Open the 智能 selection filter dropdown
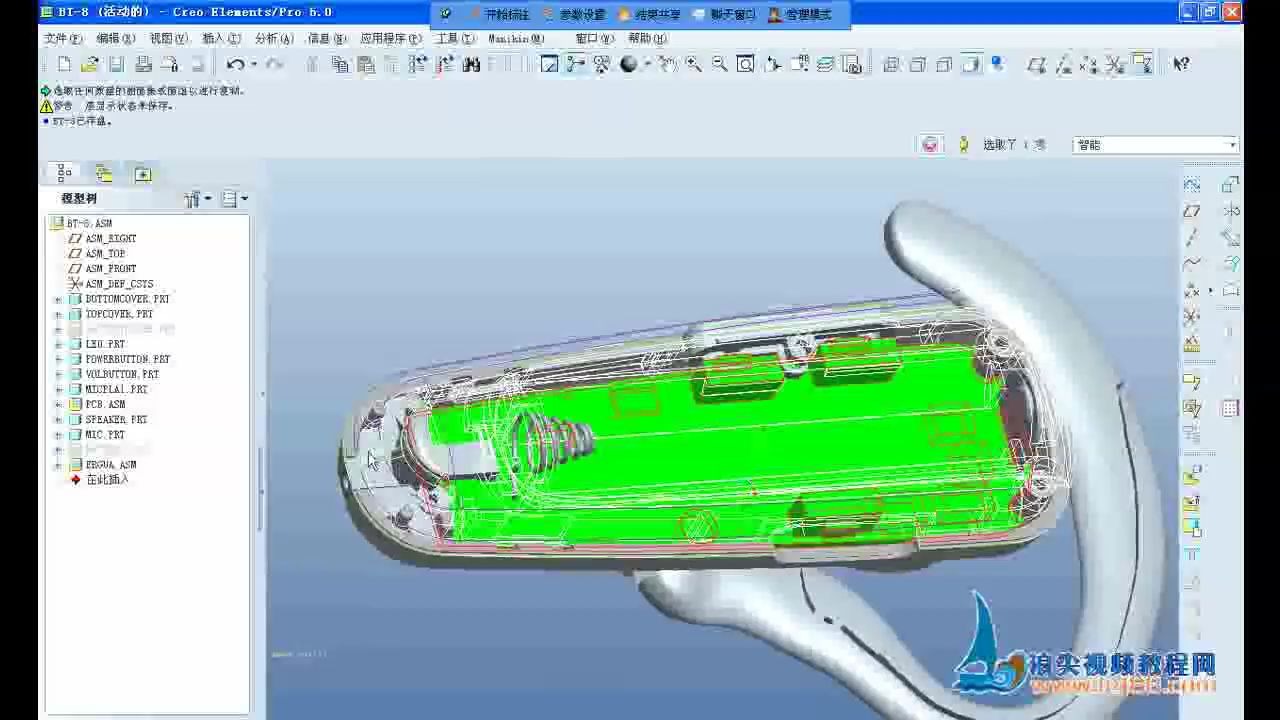 click(x=1155, y=145)
